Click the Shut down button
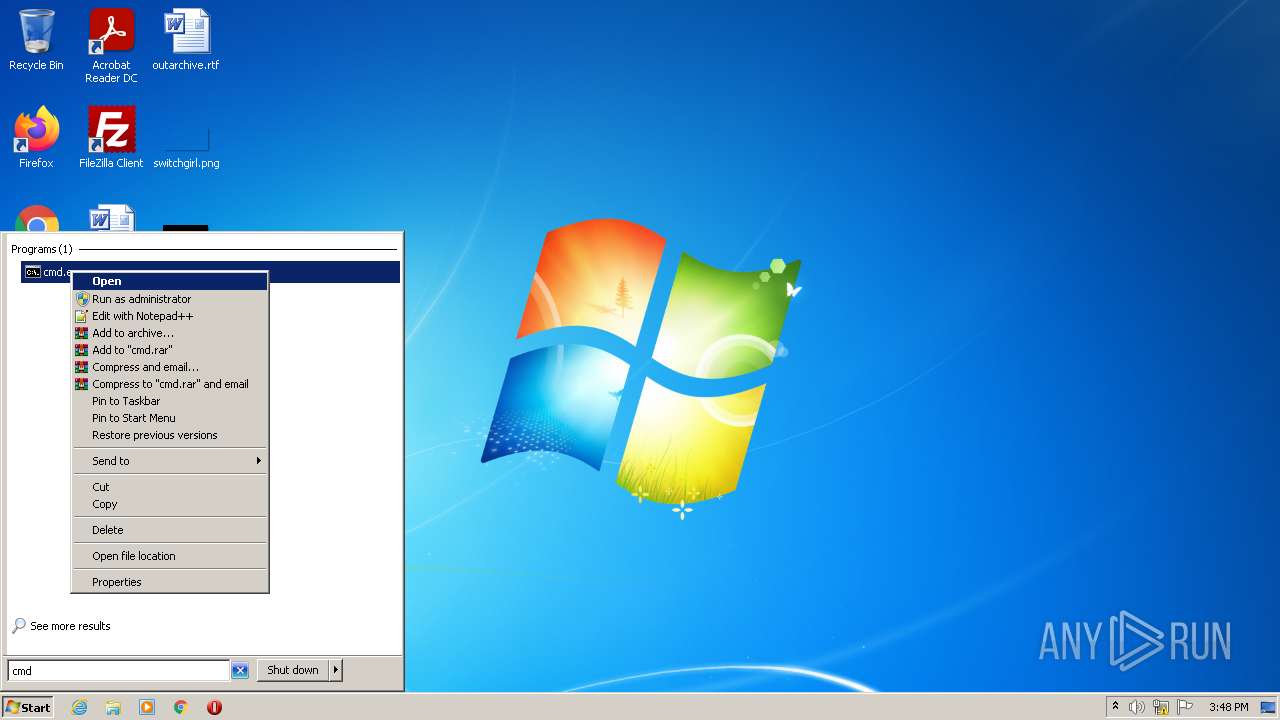The image size is (1280, 720). pos(293,670)
